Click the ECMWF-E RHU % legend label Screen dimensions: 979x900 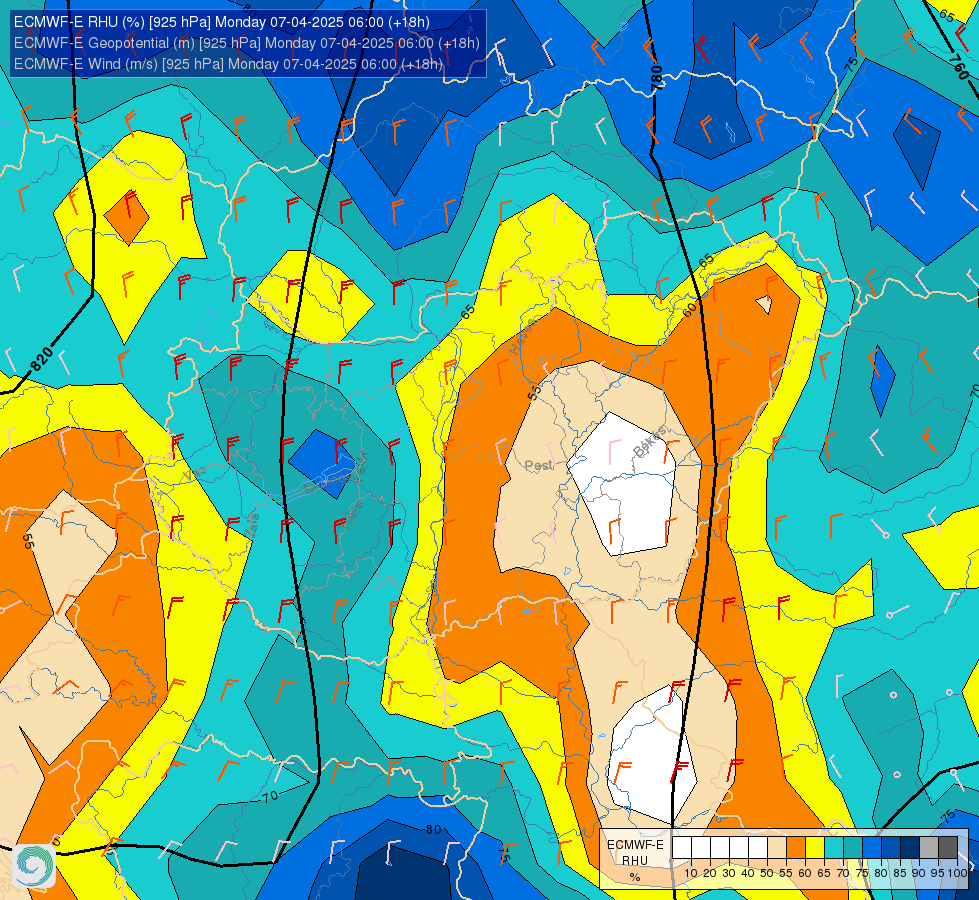(x=636, y=860)
